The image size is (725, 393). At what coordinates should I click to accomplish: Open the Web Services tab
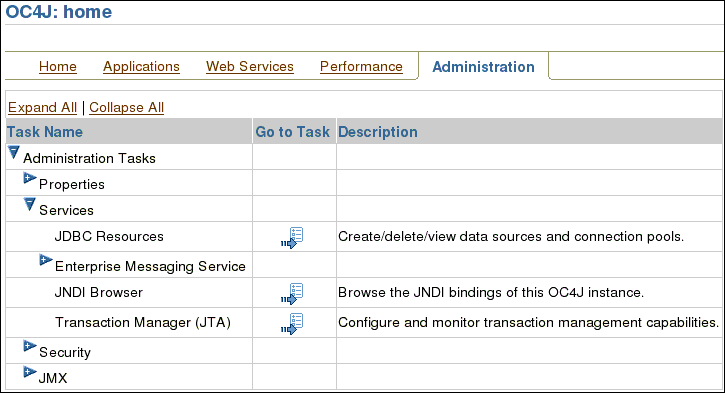250,67
